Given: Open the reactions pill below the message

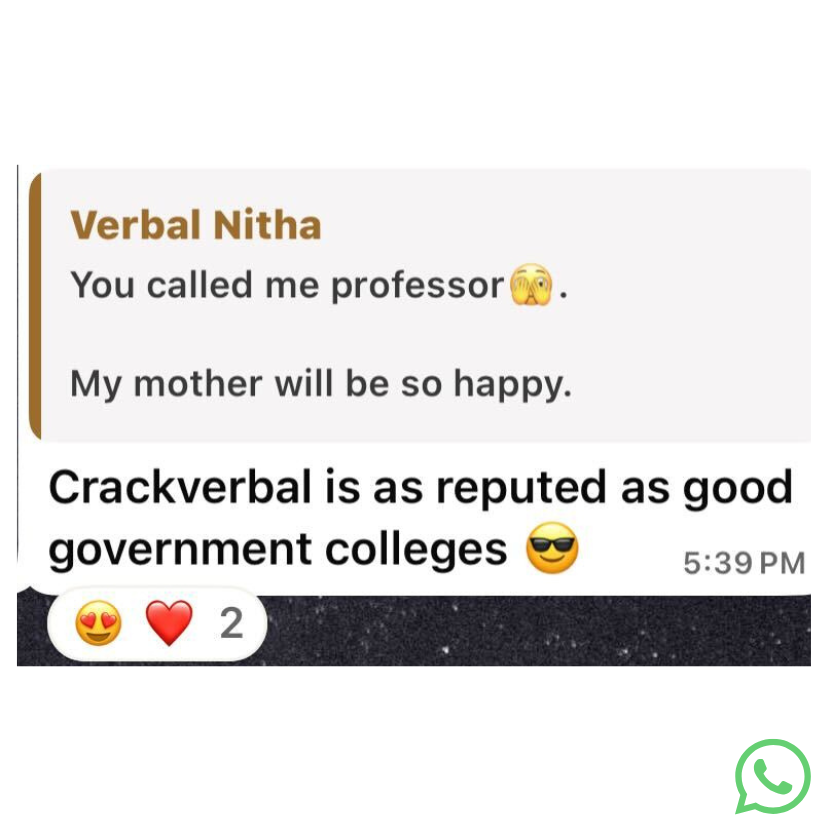Looking at the screenshot, I should coord(157,623).
